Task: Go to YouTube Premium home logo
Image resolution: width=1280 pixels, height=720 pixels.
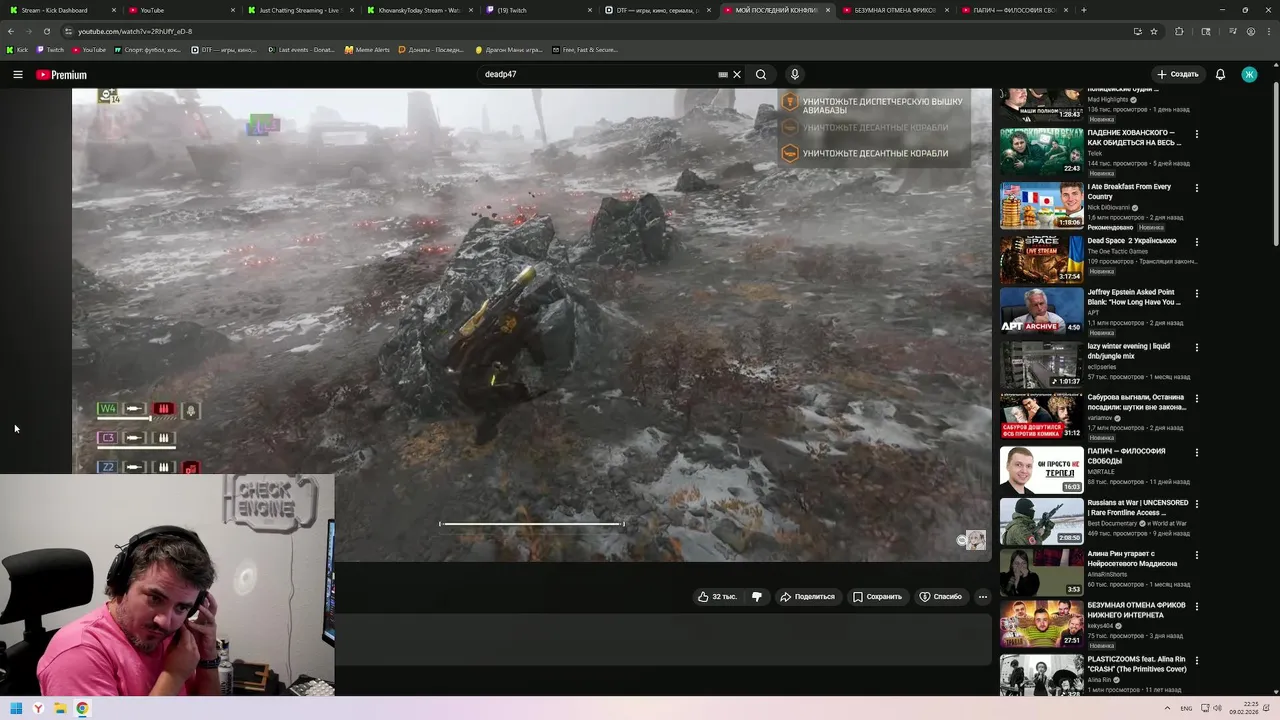Action: click(61, 75)
